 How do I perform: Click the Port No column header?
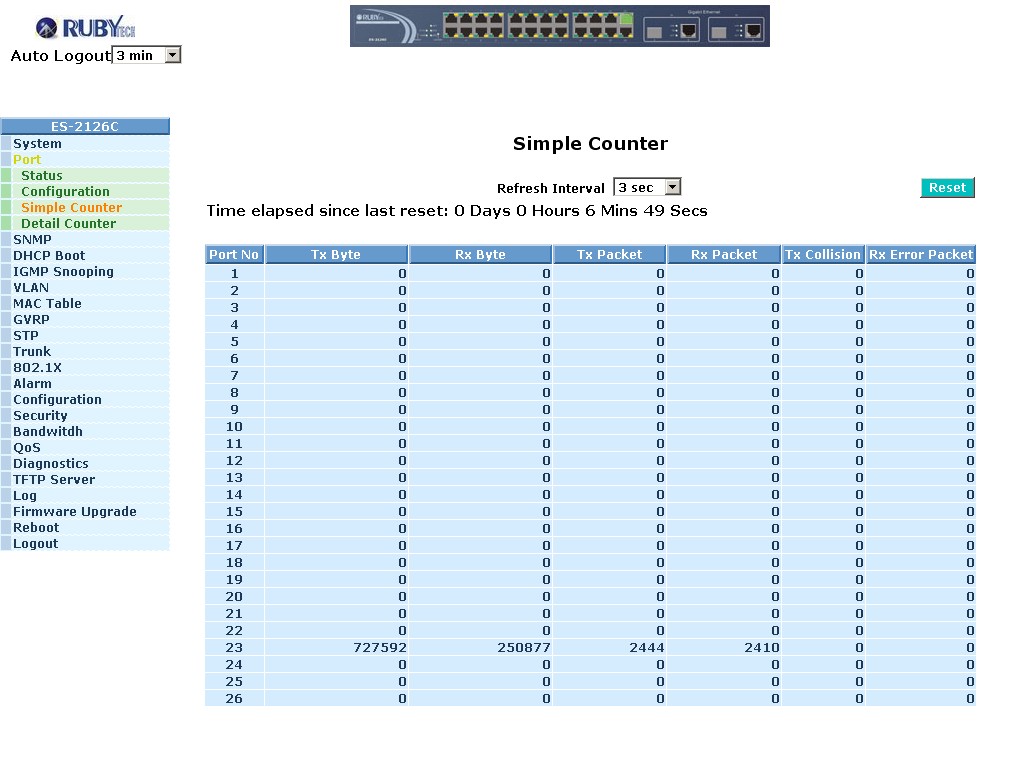234,255
